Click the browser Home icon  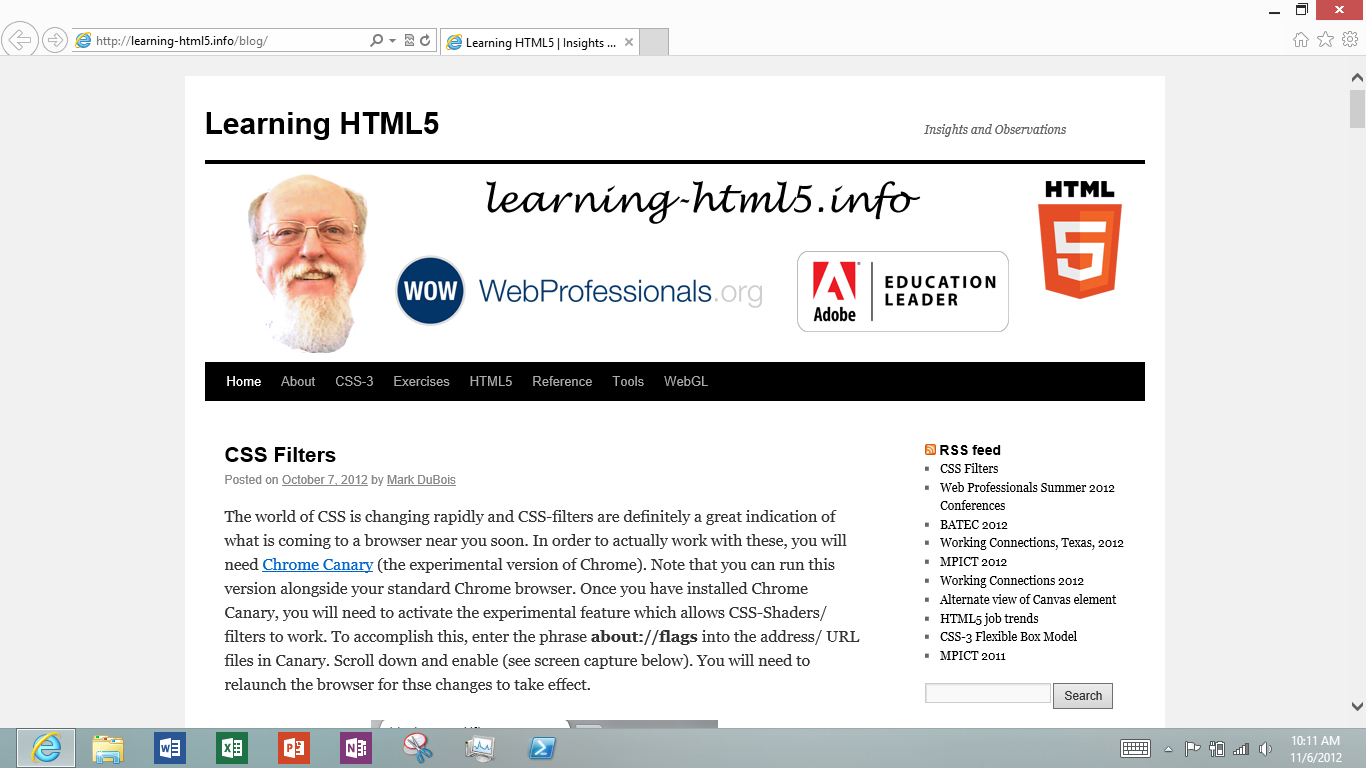coord(1301,40)
